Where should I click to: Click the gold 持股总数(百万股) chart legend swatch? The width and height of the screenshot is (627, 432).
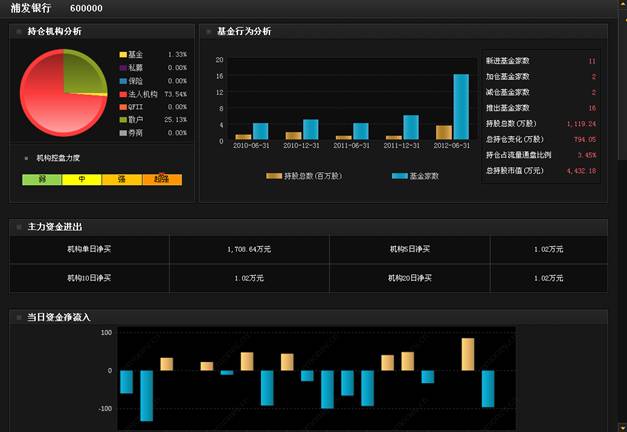point(274,176)
